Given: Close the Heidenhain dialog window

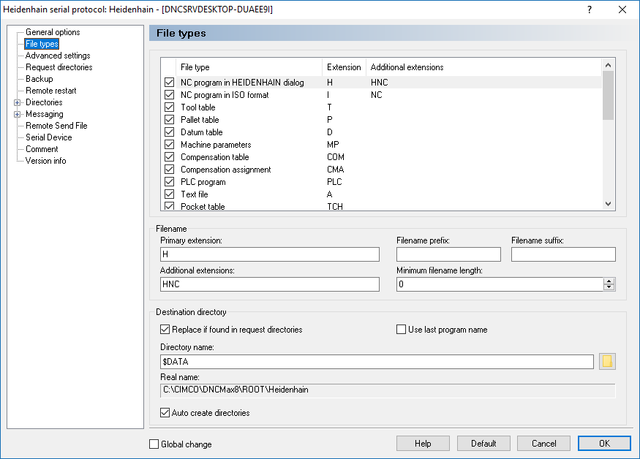Looking at the screenshot, I should (x=622, y=9).
